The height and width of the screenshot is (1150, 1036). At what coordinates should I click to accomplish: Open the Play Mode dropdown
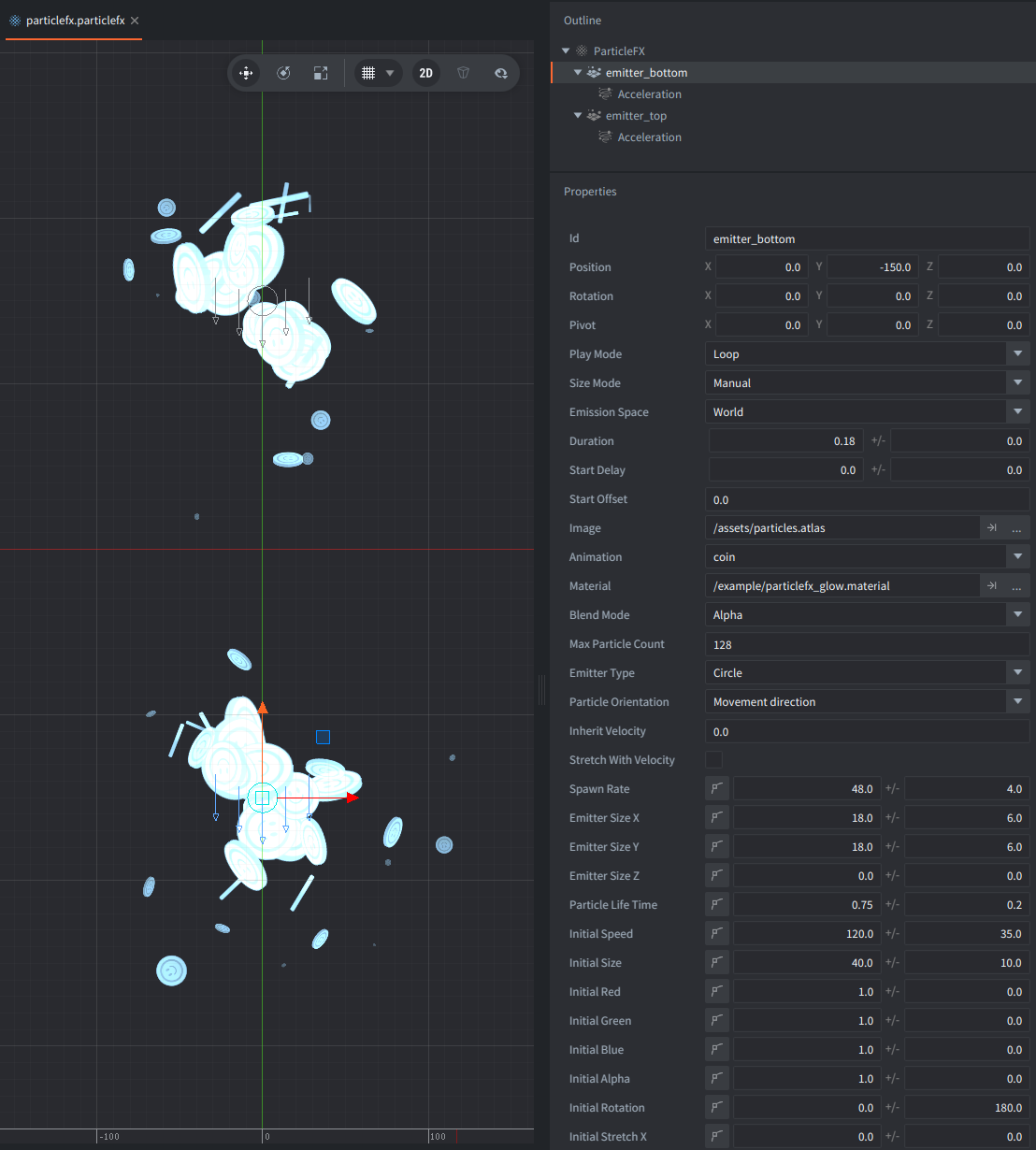(1017, 354)
